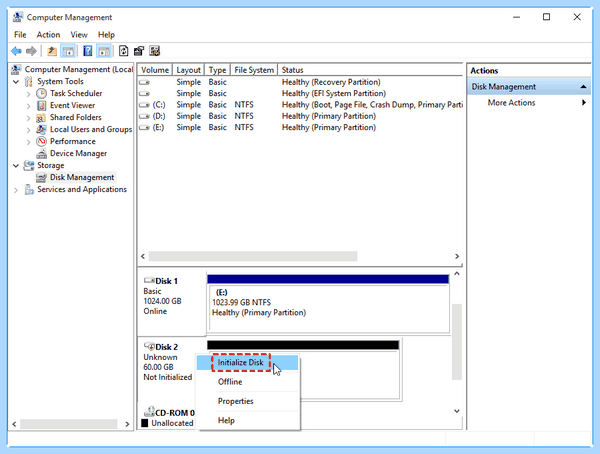Image resolution: width=600 pixels, height=454 pixels.
Task: Click the tree pane scroll right arrow
Action: (127, 424)
